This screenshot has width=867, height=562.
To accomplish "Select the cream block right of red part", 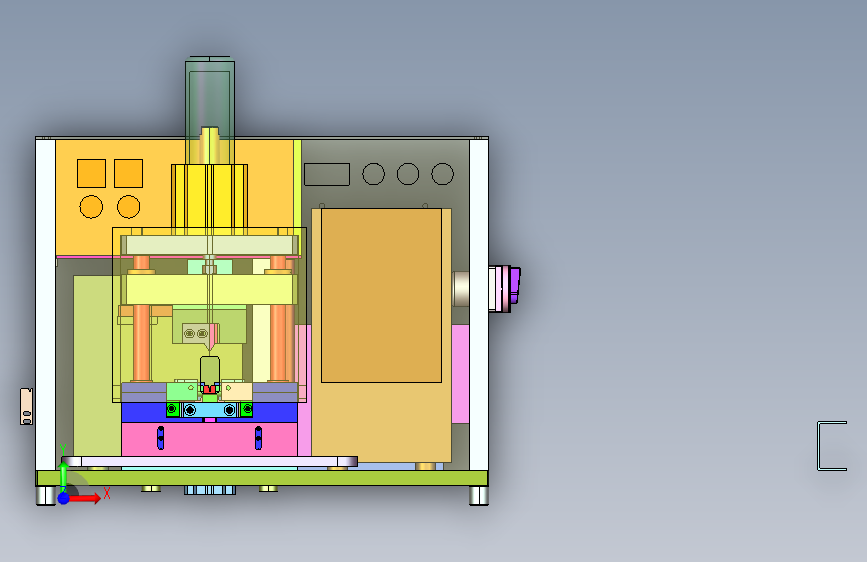I will click(x=237, y=391).
